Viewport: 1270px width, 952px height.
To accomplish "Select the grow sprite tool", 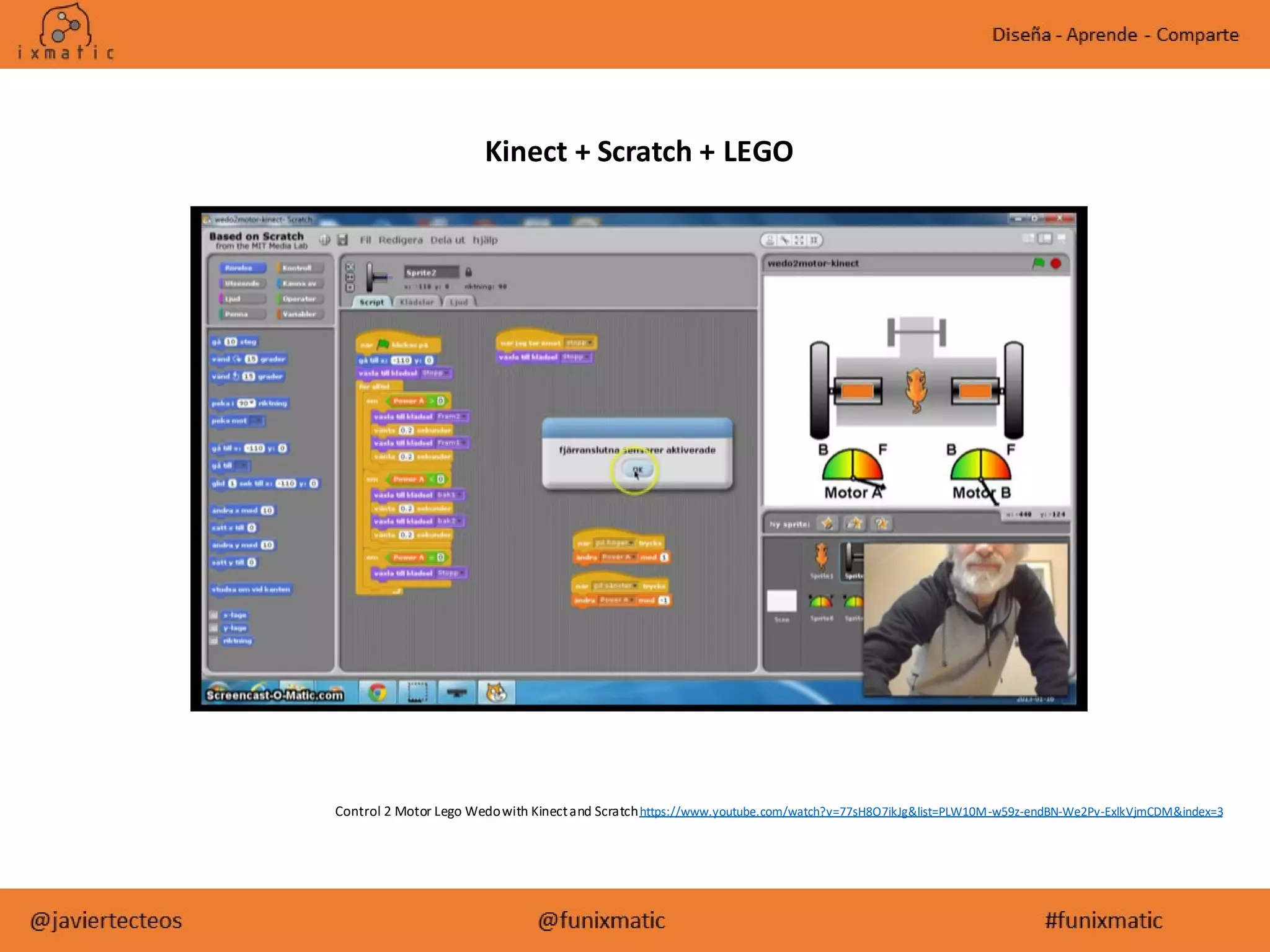I will [799, 240].
